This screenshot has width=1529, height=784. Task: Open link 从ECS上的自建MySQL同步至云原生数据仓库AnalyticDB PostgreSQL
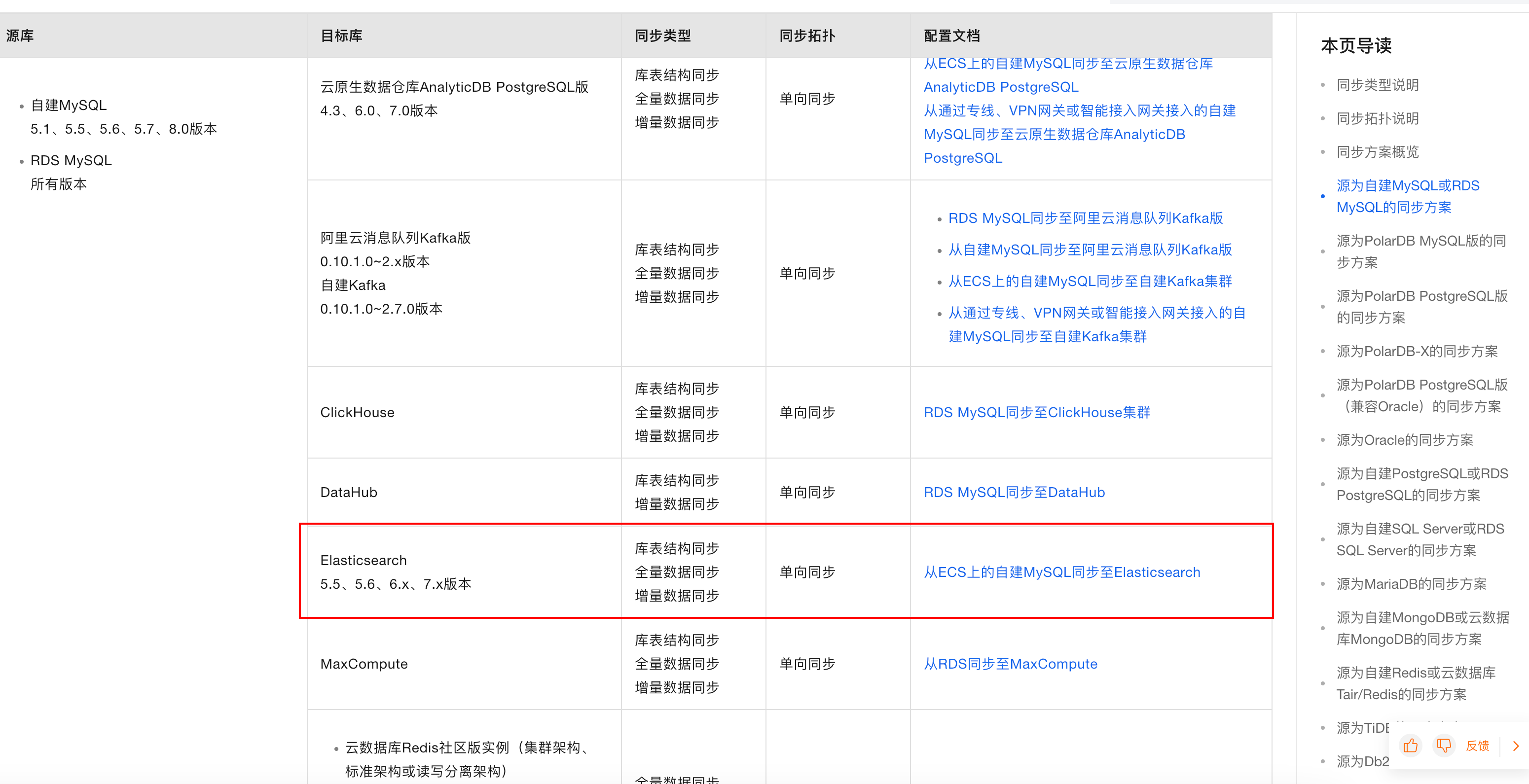[1068, 75]
